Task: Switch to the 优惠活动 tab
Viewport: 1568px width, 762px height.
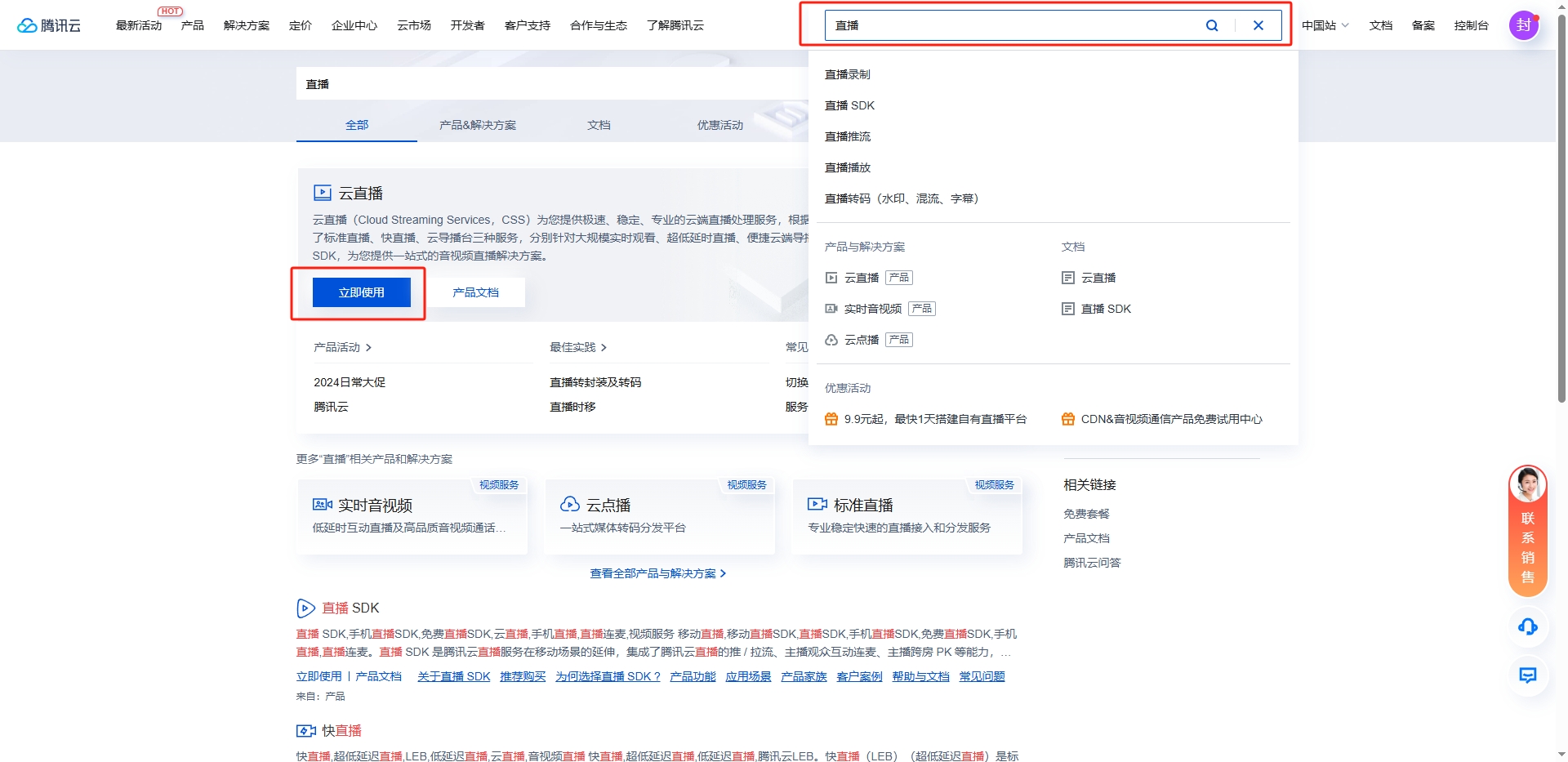Action: (x=720, y=125)
